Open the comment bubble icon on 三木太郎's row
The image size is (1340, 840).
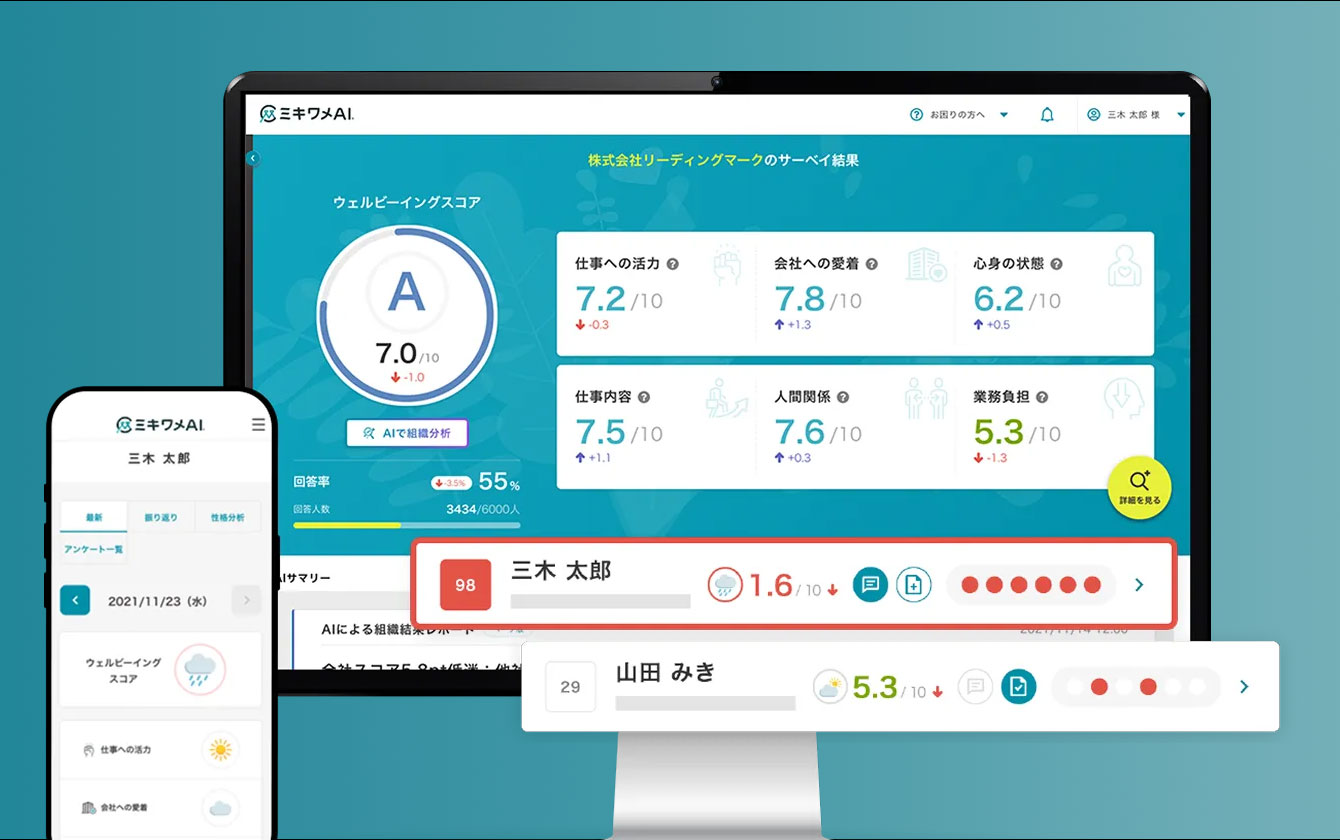pyautogui.click(x=869, y=585)
